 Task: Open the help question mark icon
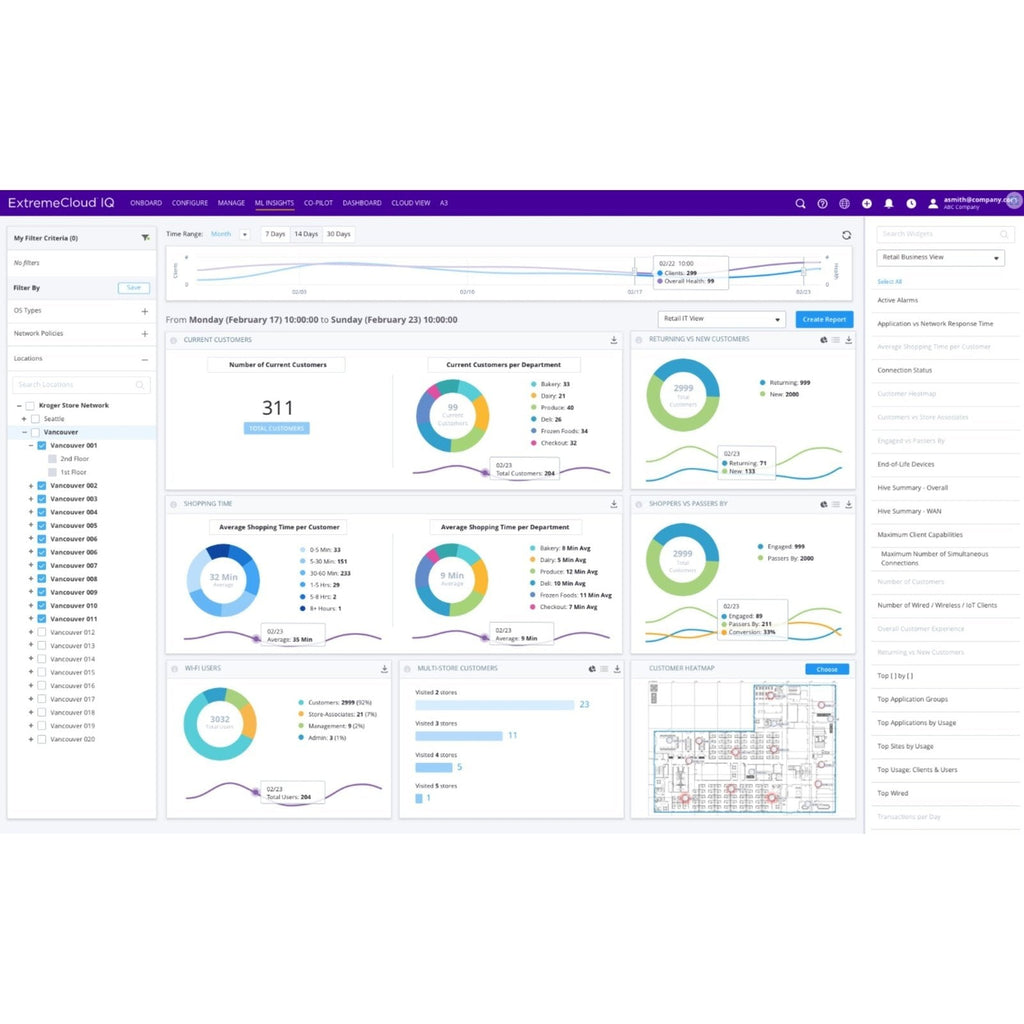point(822,203)
